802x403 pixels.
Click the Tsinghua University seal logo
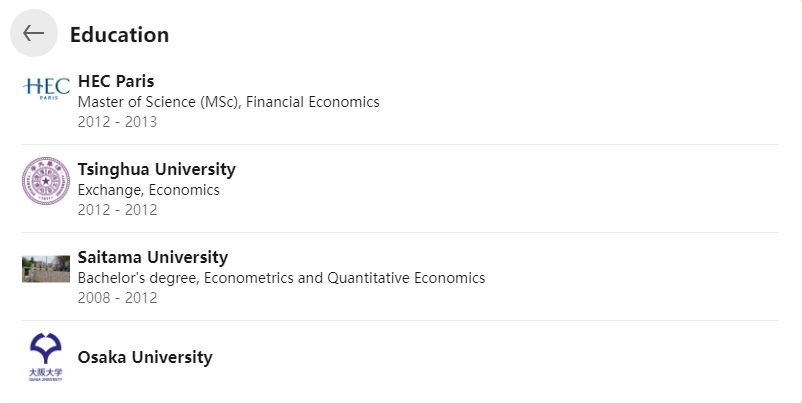(46, 181)
